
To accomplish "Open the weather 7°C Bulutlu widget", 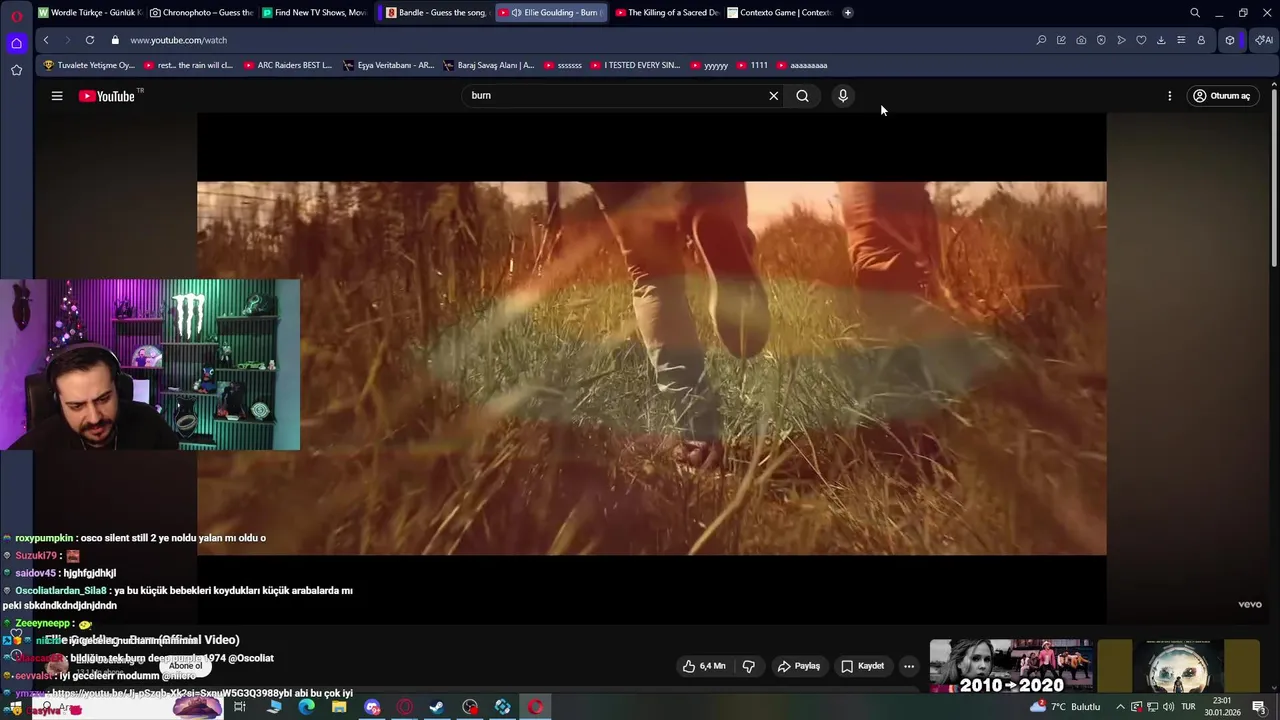I will point(1066,707).
